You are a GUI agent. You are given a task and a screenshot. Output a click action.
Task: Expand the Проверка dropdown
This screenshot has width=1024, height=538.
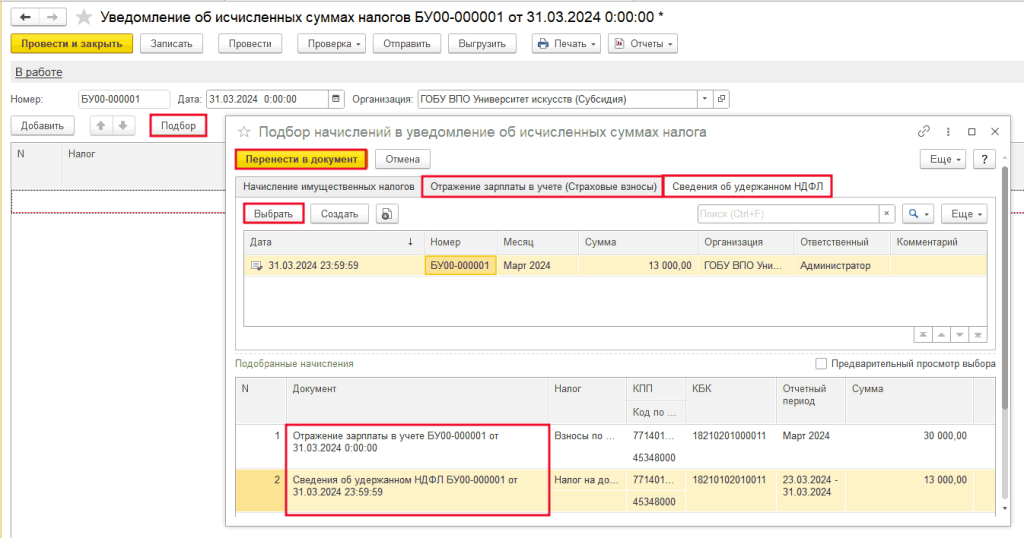point(334,44)
